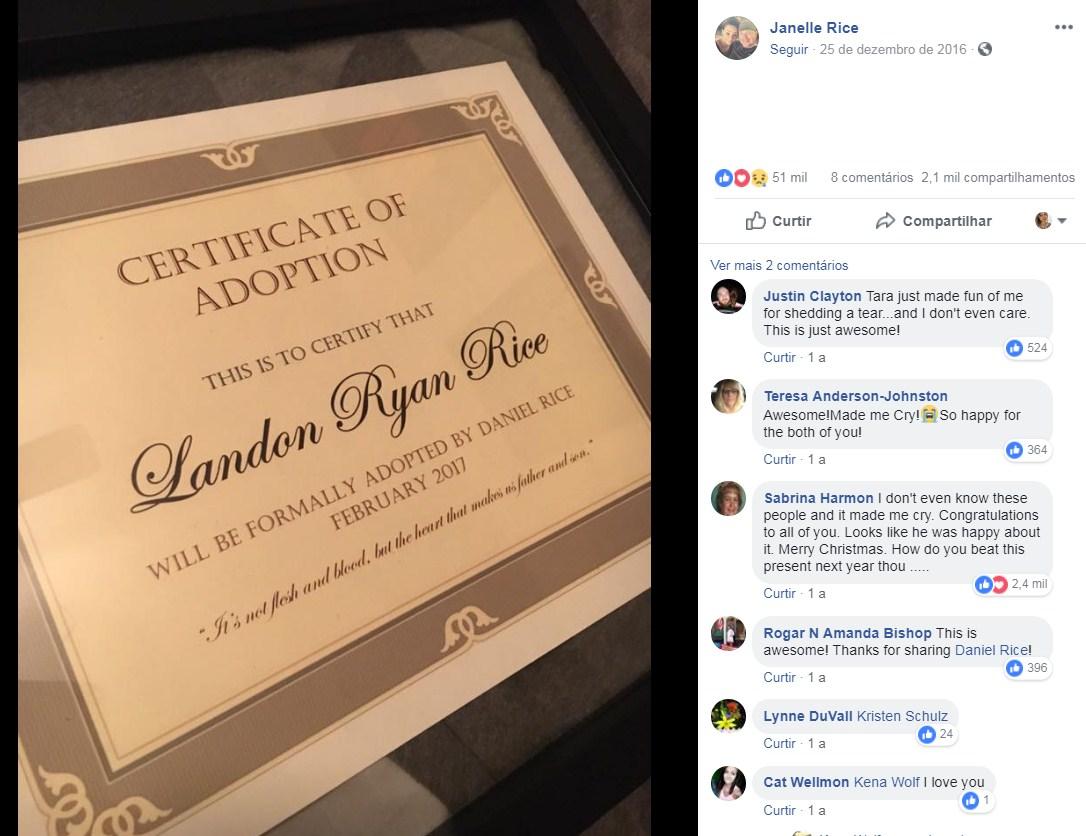
Task: Open the 8 comentários link
Action: click(x=871, y=177)
